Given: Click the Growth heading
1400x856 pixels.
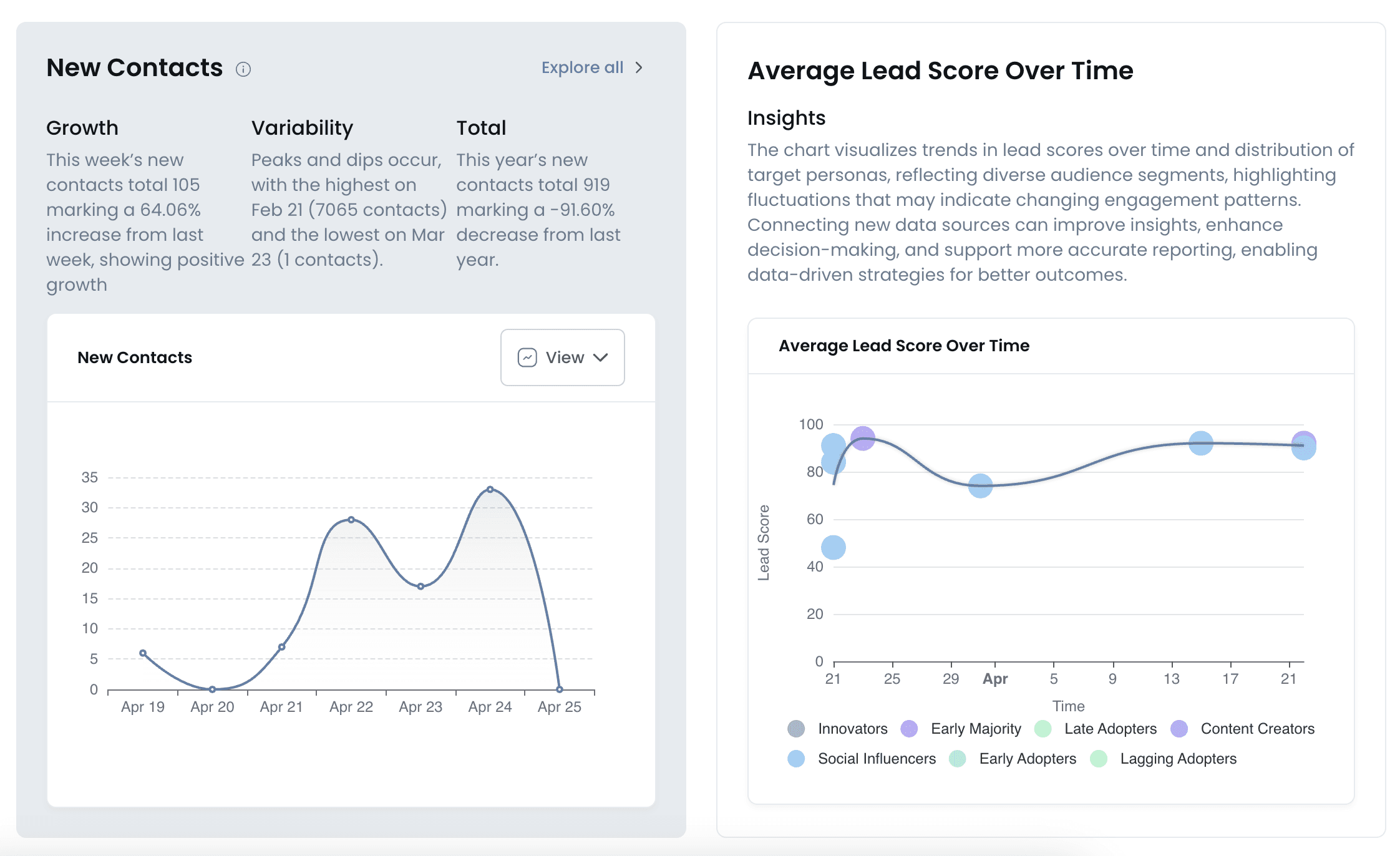Looking at the screenshot, I should pyautogui.click(x=82, y=128).
